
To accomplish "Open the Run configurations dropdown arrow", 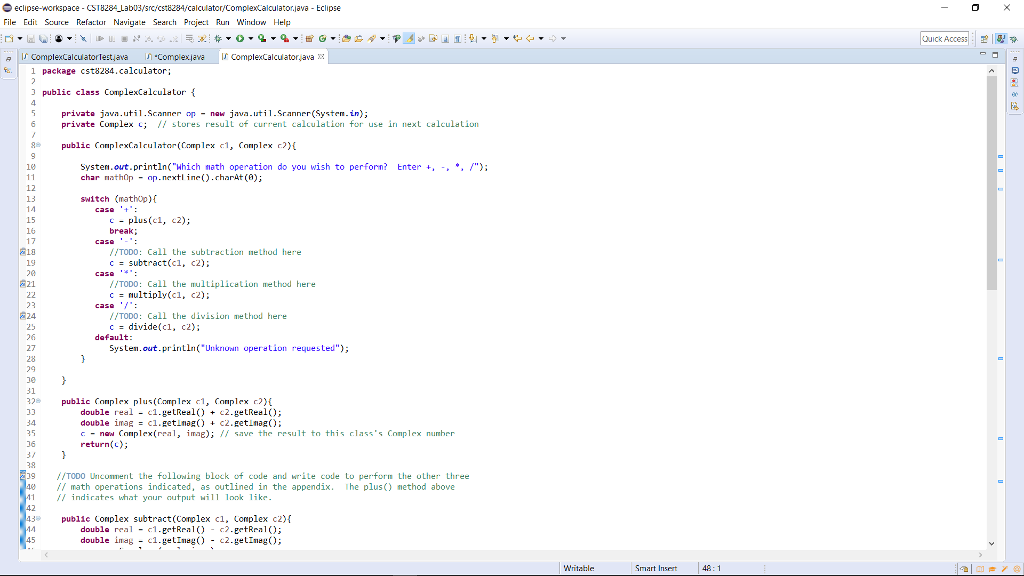I will [x=249, y=39].
